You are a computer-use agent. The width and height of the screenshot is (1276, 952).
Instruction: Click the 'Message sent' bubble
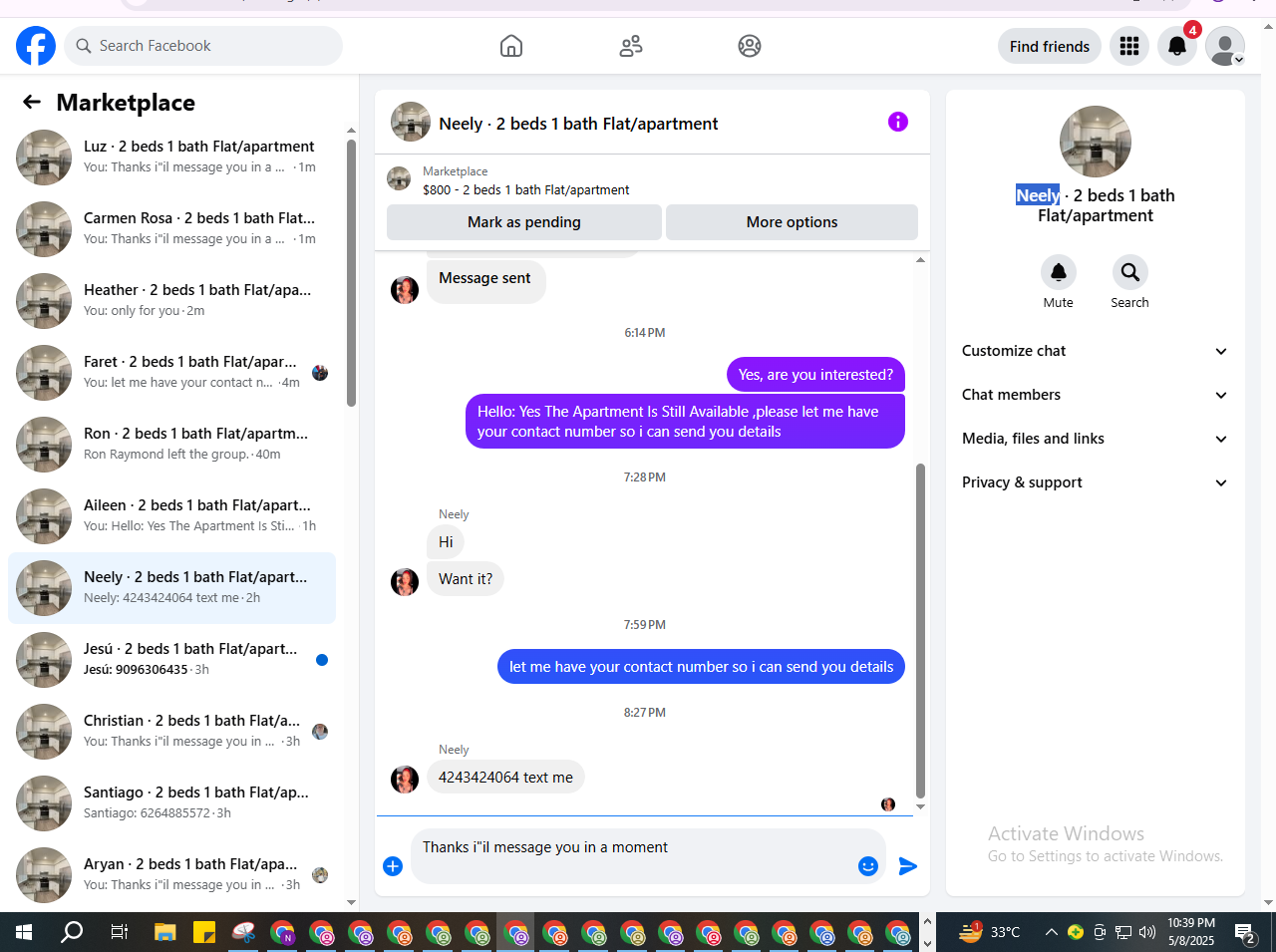pyautogui.click(x=484, y=279)
